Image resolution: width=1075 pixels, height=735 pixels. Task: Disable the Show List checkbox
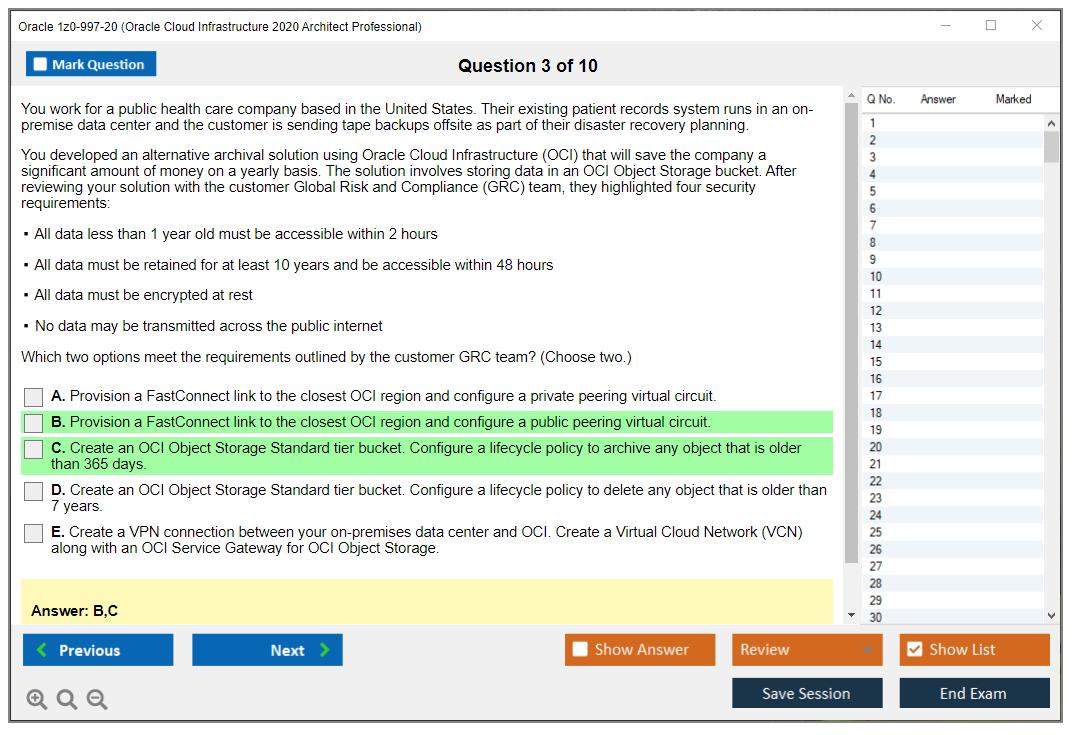click(914, 649)
